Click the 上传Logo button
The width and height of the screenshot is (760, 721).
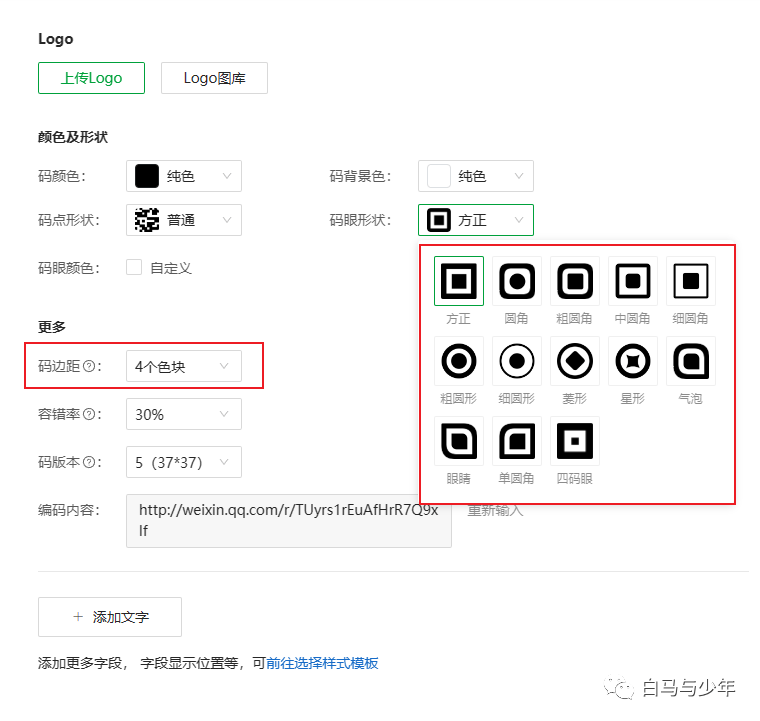point(92,78)
